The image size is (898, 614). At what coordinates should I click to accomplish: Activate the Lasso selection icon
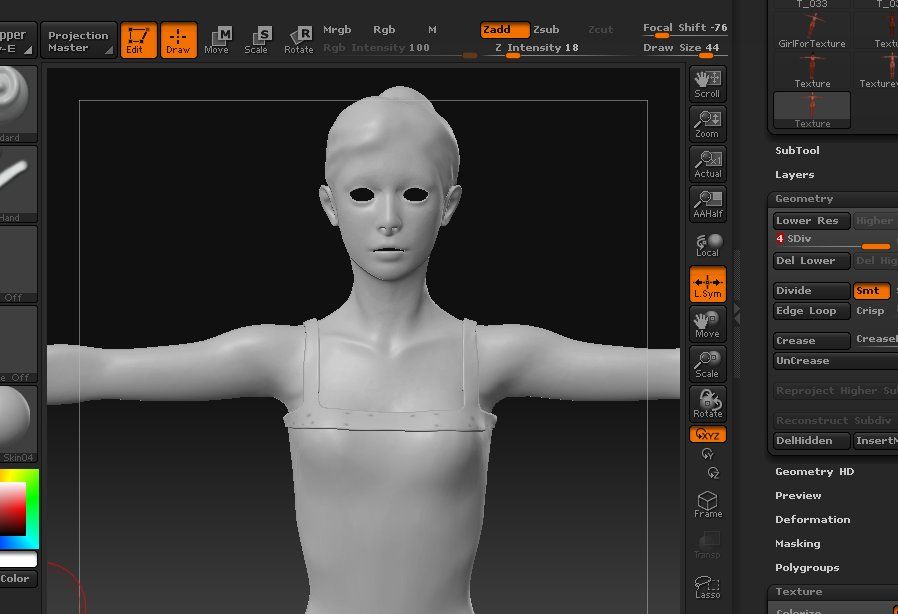pyautogui.click(x=708, y=586)
